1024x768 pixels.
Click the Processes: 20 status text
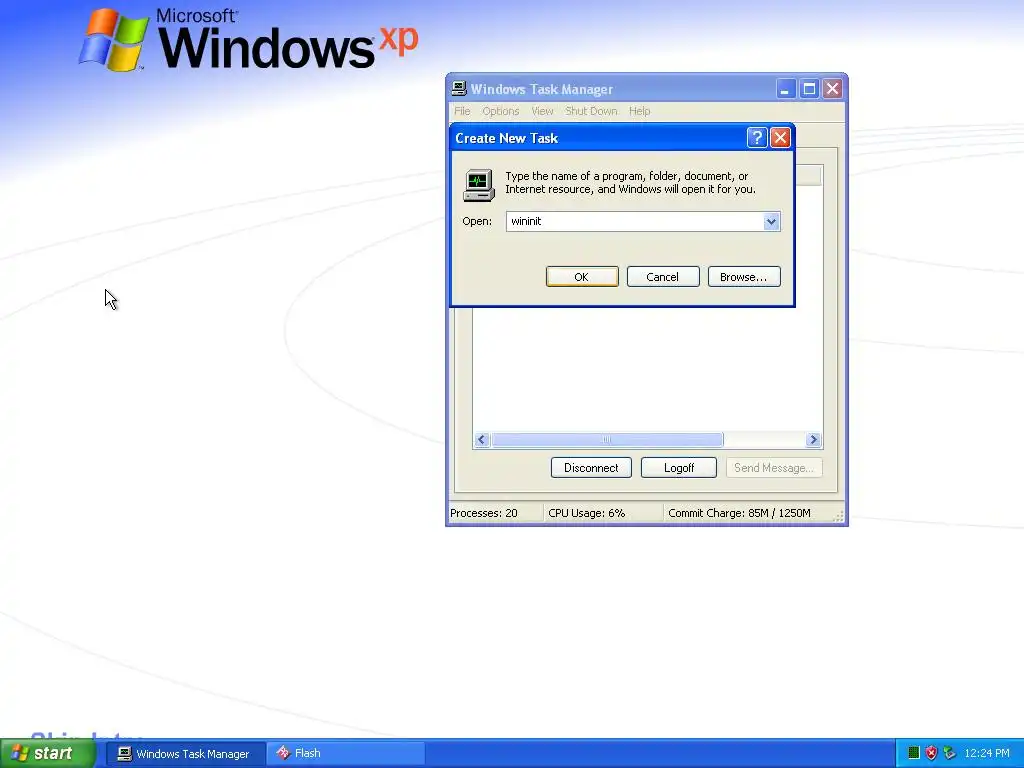pos(484,513)
